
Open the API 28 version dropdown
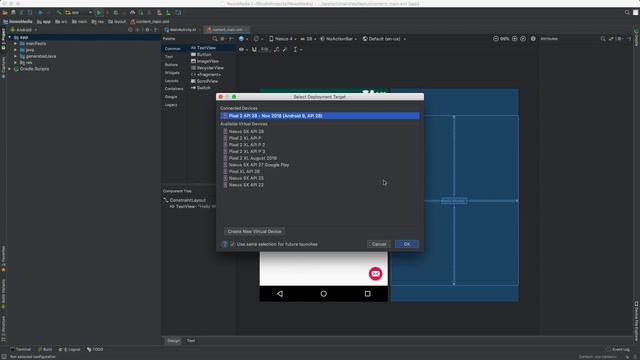coord(308,39)
